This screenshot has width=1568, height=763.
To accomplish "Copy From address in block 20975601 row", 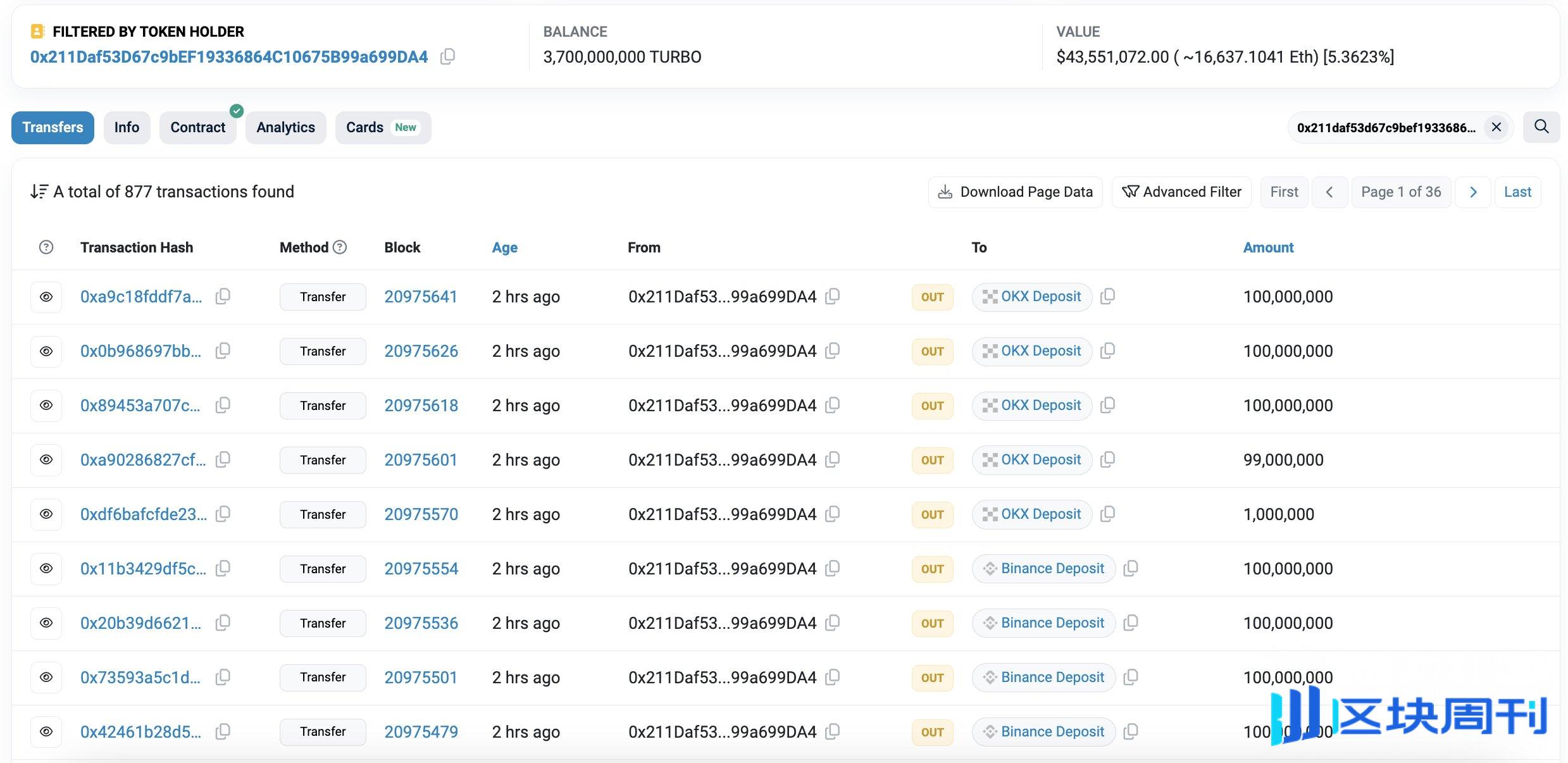I will pyautogui.click(x=833, y=459).
